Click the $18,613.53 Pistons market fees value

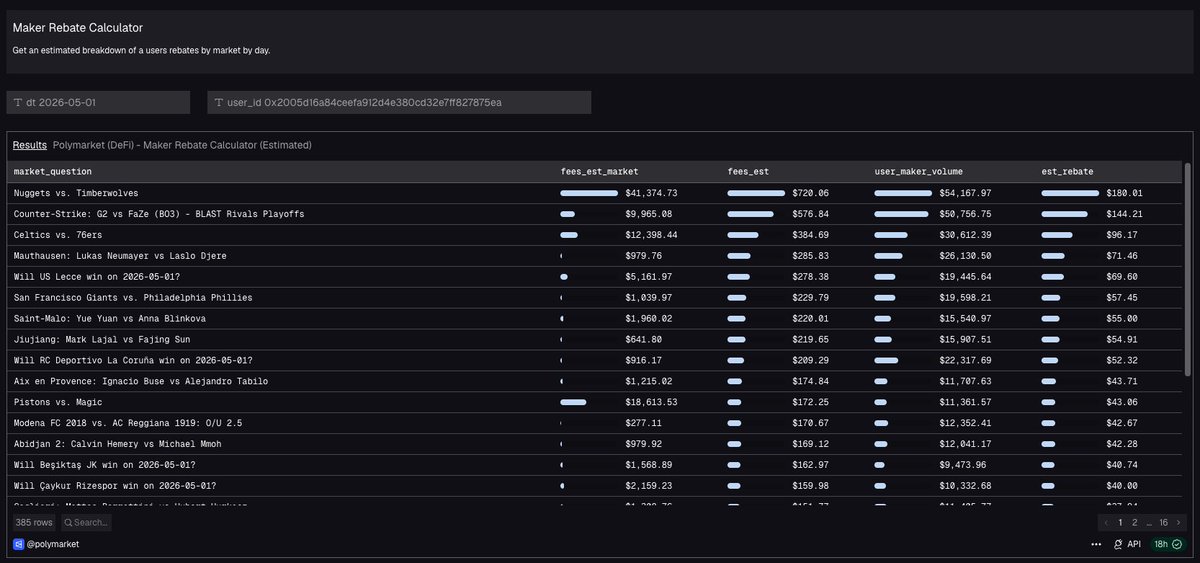pyautogui.click(x=651, y=402)
